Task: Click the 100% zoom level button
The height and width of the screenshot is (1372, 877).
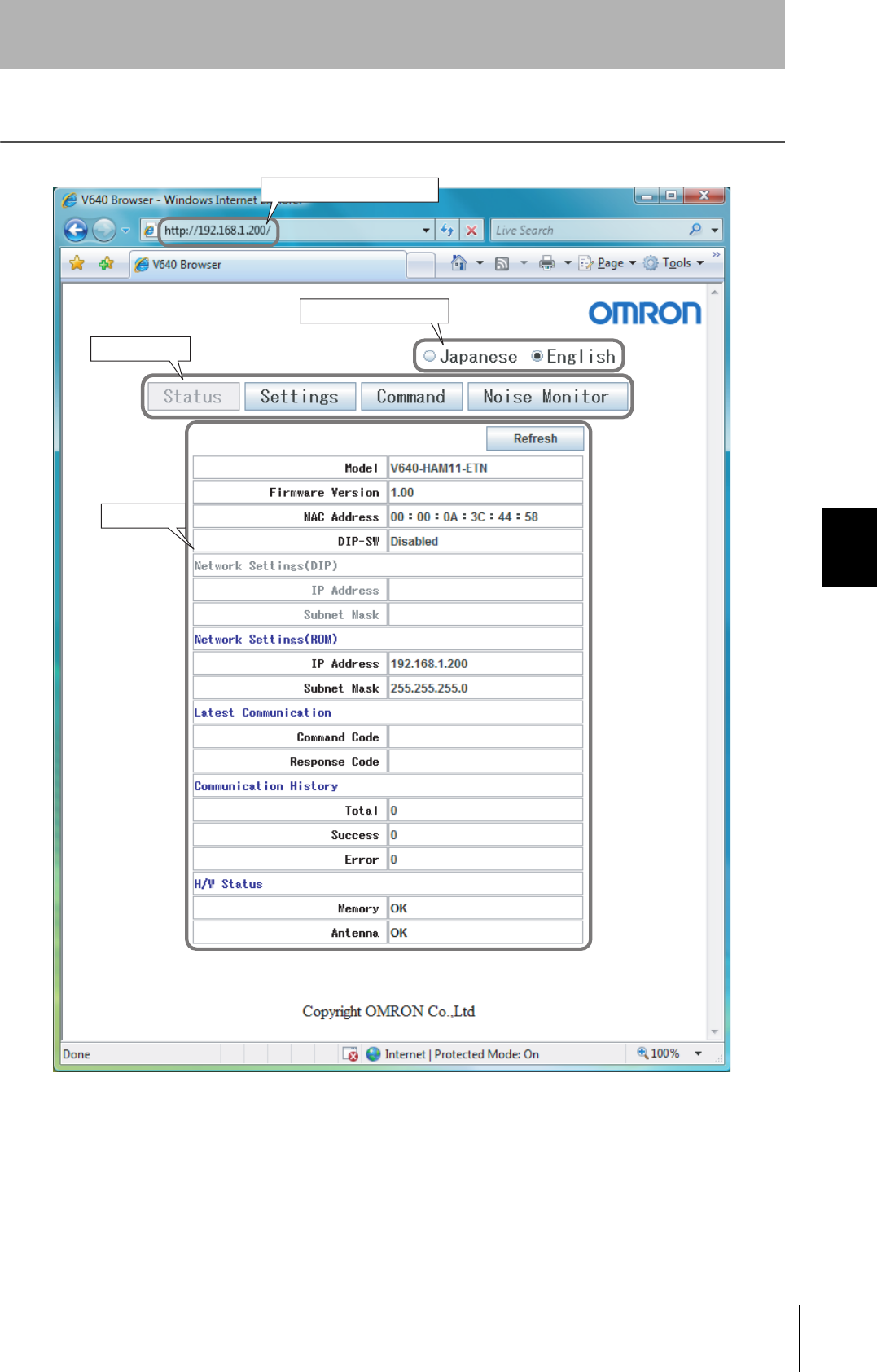Action: coord(658,1053)
